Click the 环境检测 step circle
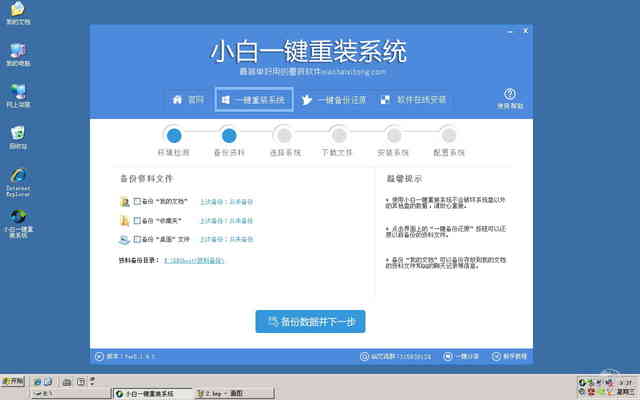Image resolution: width=640 pixels, height=400 pixels. coord(174,135)
